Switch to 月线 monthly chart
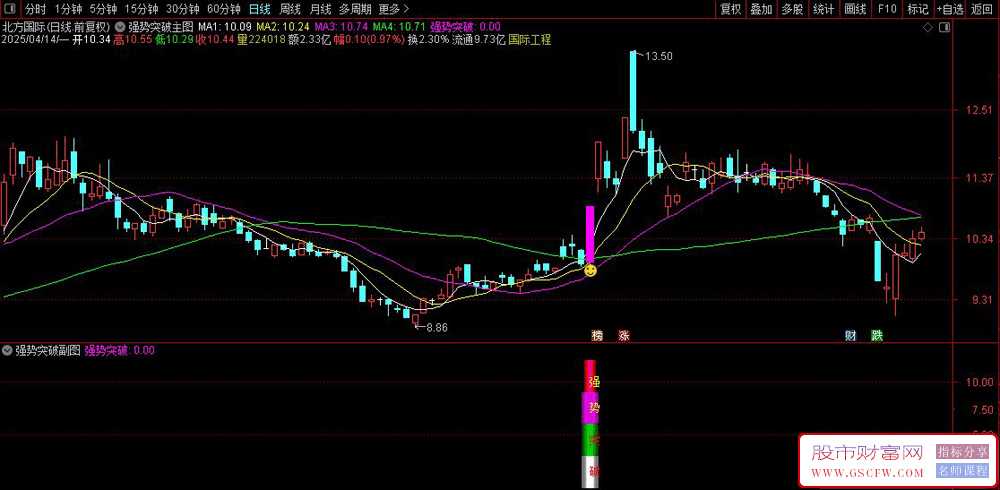1000x490 pixels. pos(320,9)
